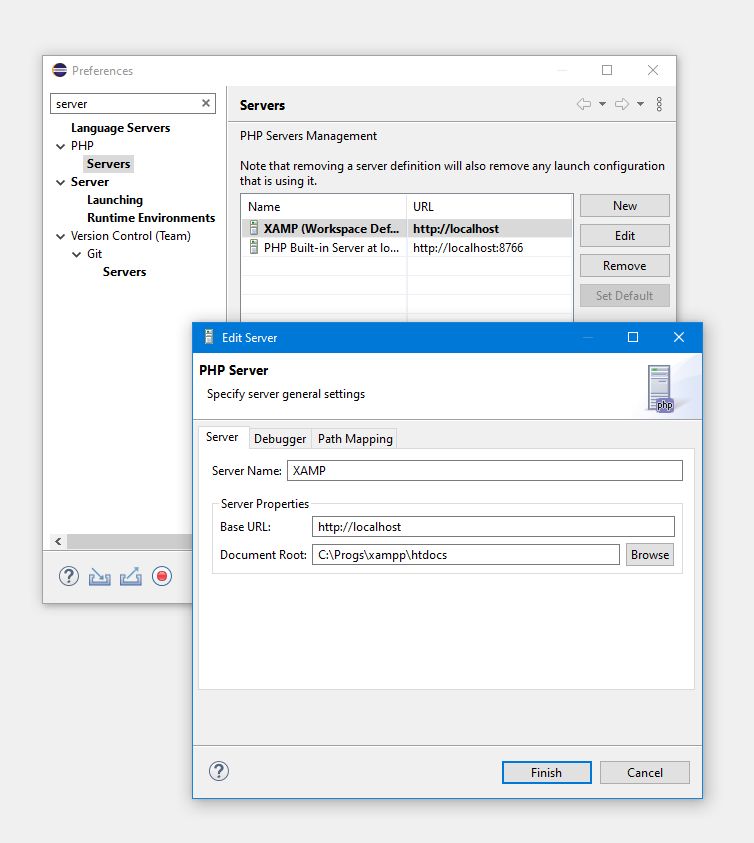This screenshot has width=754, height=843.
Task: Select Launching under Server
Action: pyautogui.click(x=115, y=199)
